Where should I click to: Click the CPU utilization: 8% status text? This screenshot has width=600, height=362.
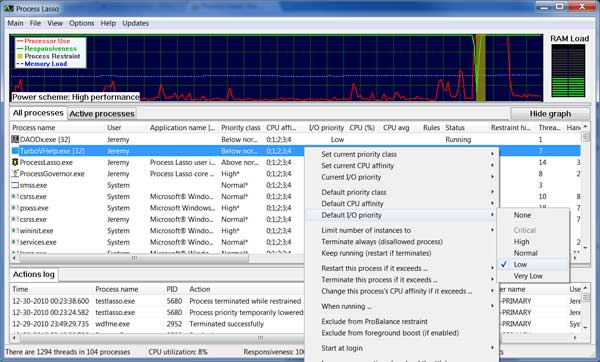178,352
